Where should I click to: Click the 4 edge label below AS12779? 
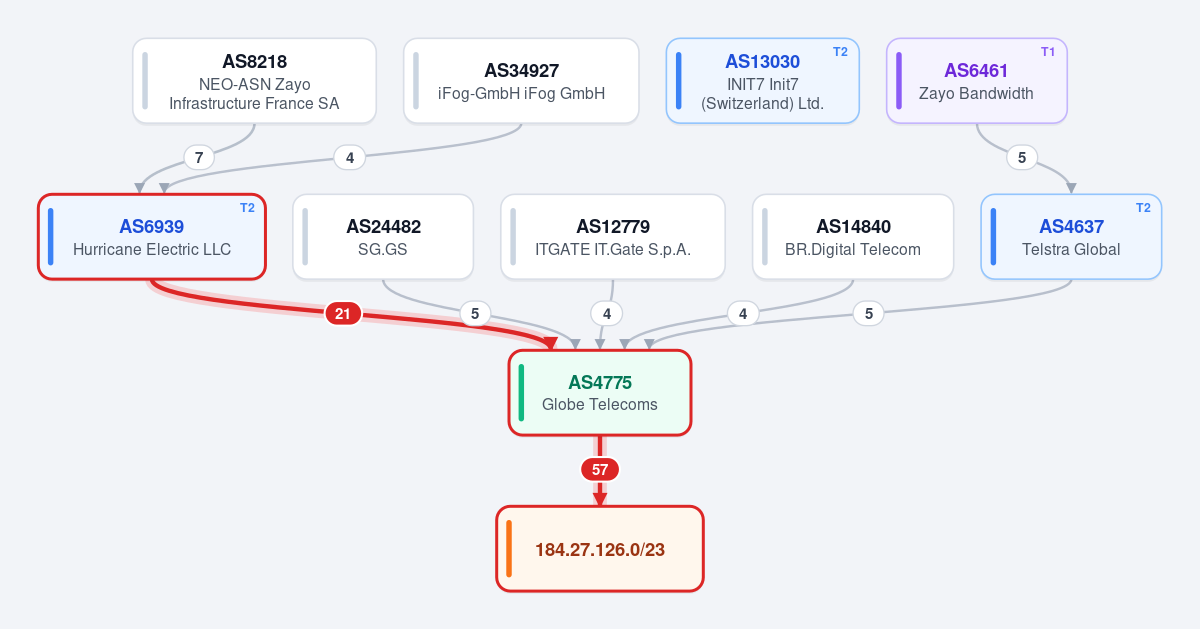point(607,314)
